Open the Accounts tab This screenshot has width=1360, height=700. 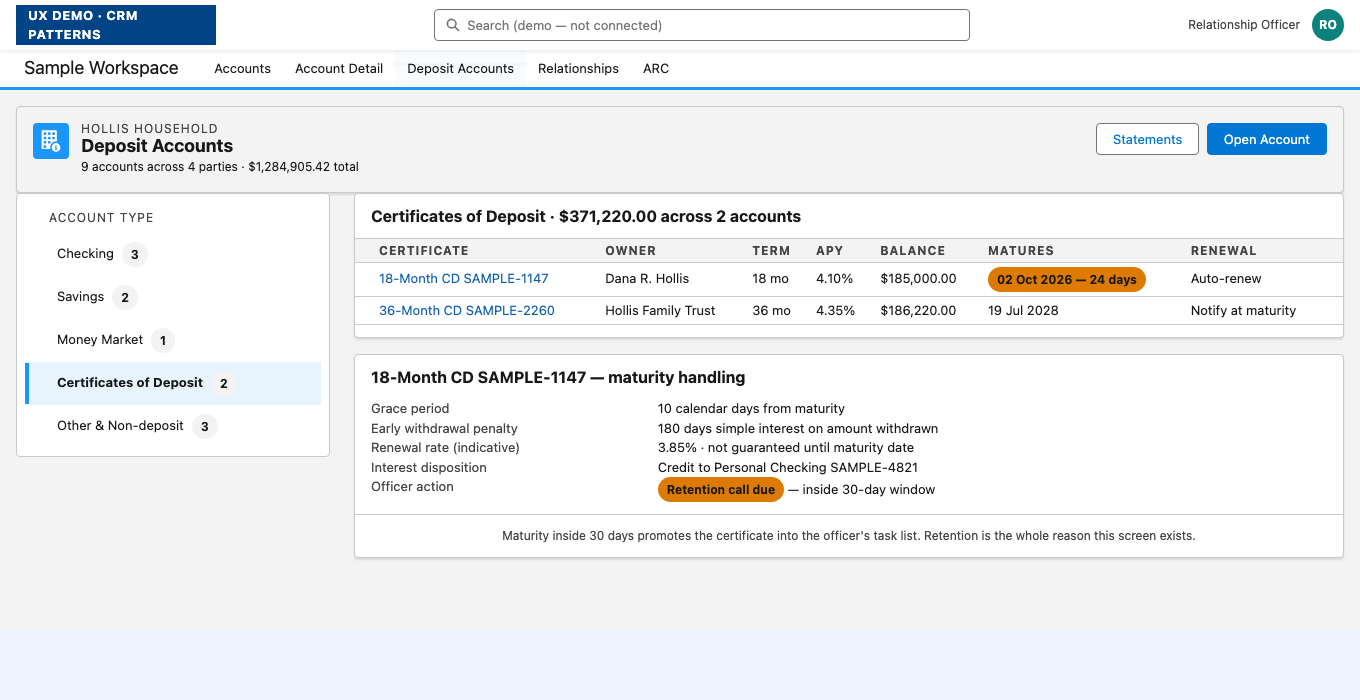pyautogui.click(x=243, y=69)
